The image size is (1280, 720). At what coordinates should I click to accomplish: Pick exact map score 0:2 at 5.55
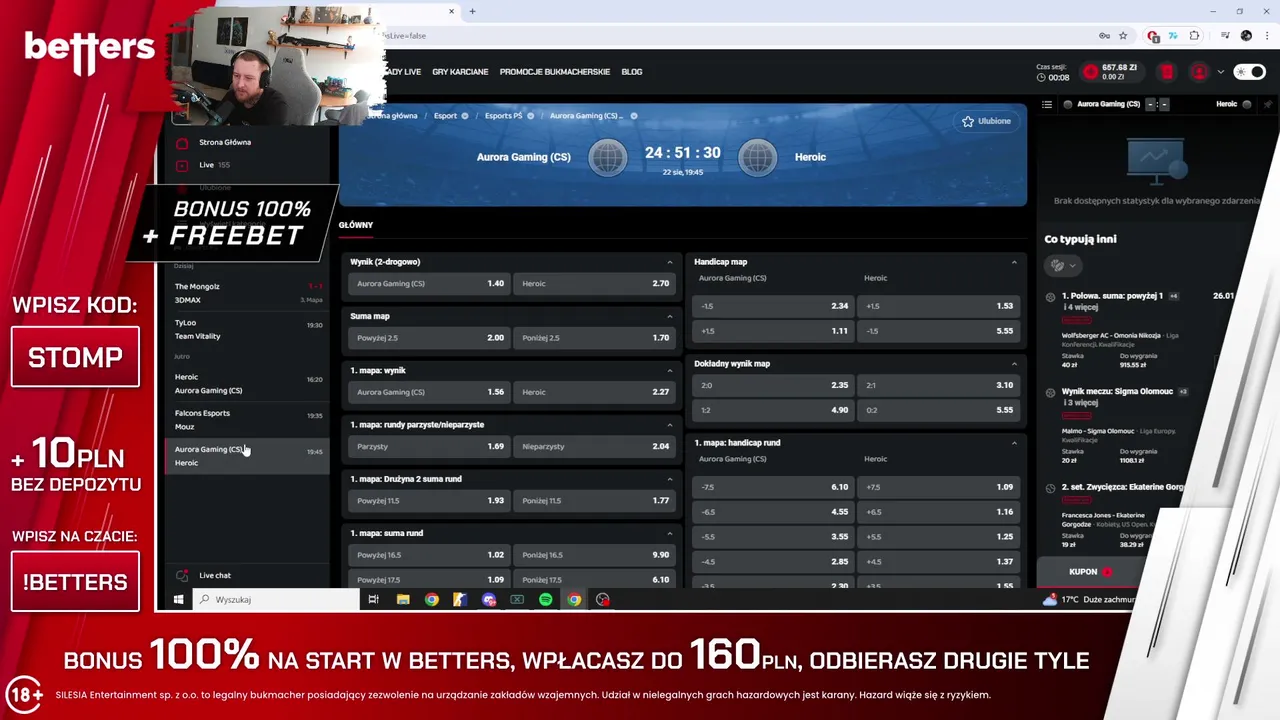939,410
